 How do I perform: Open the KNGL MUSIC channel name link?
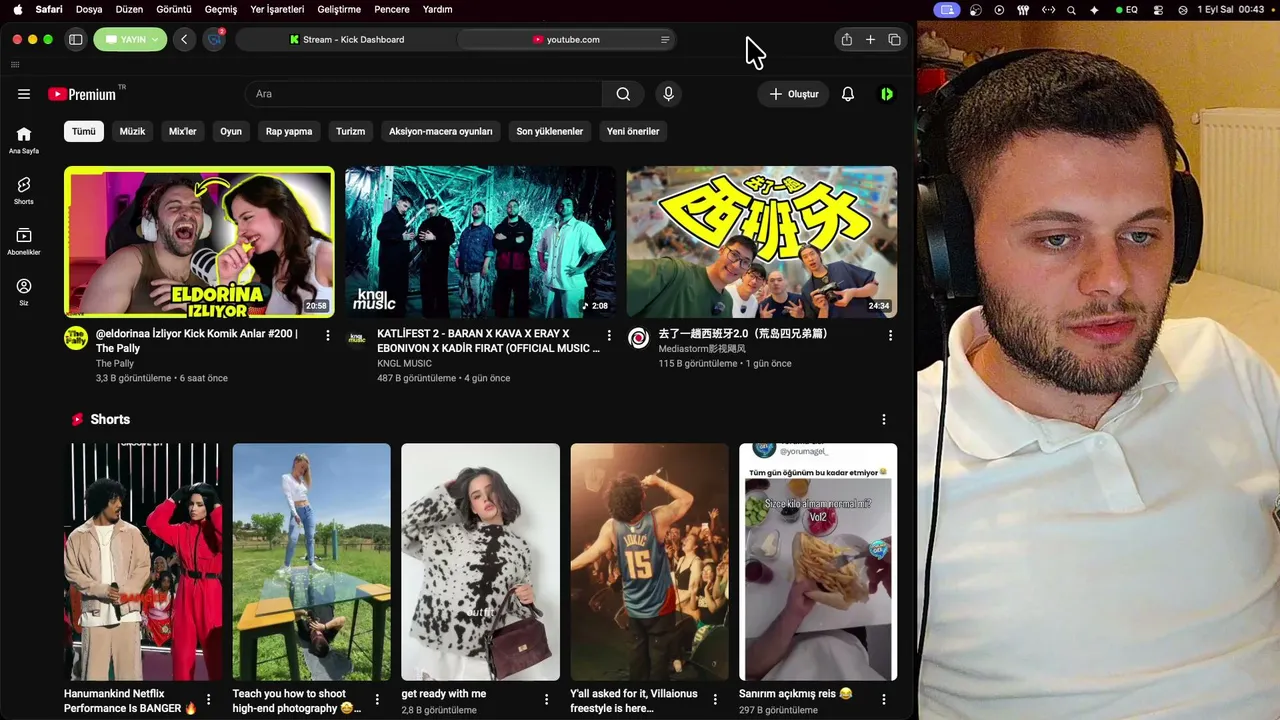[404, 364]
